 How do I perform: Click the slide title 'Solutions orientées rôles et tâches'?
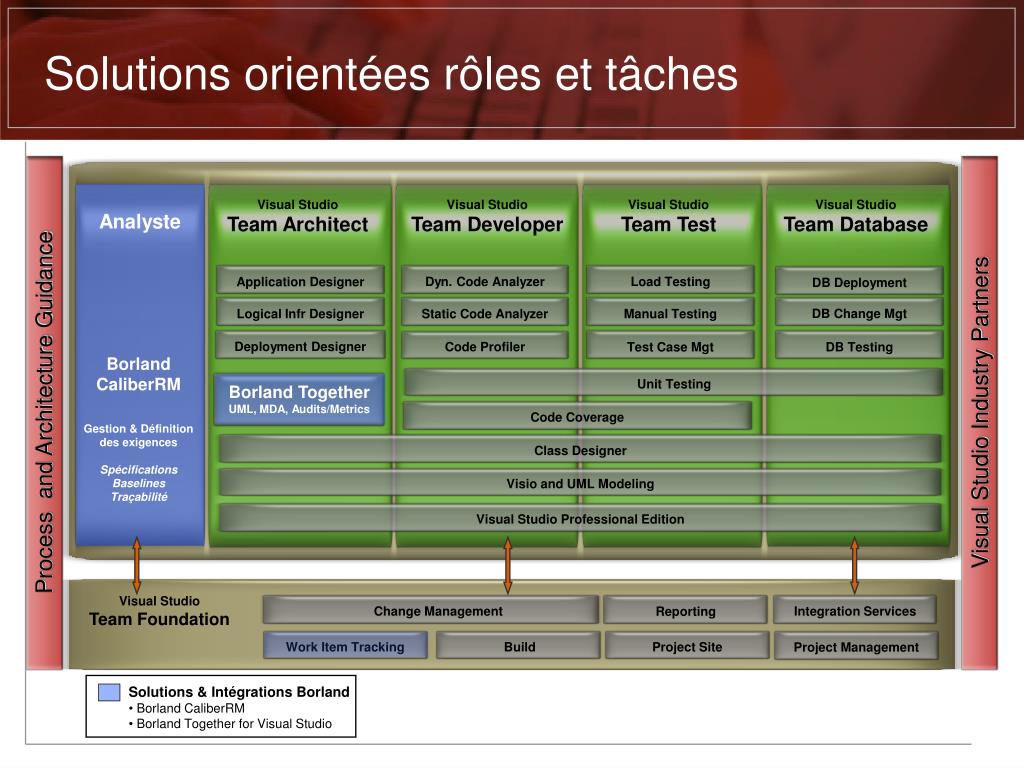[x=391, y=73]
